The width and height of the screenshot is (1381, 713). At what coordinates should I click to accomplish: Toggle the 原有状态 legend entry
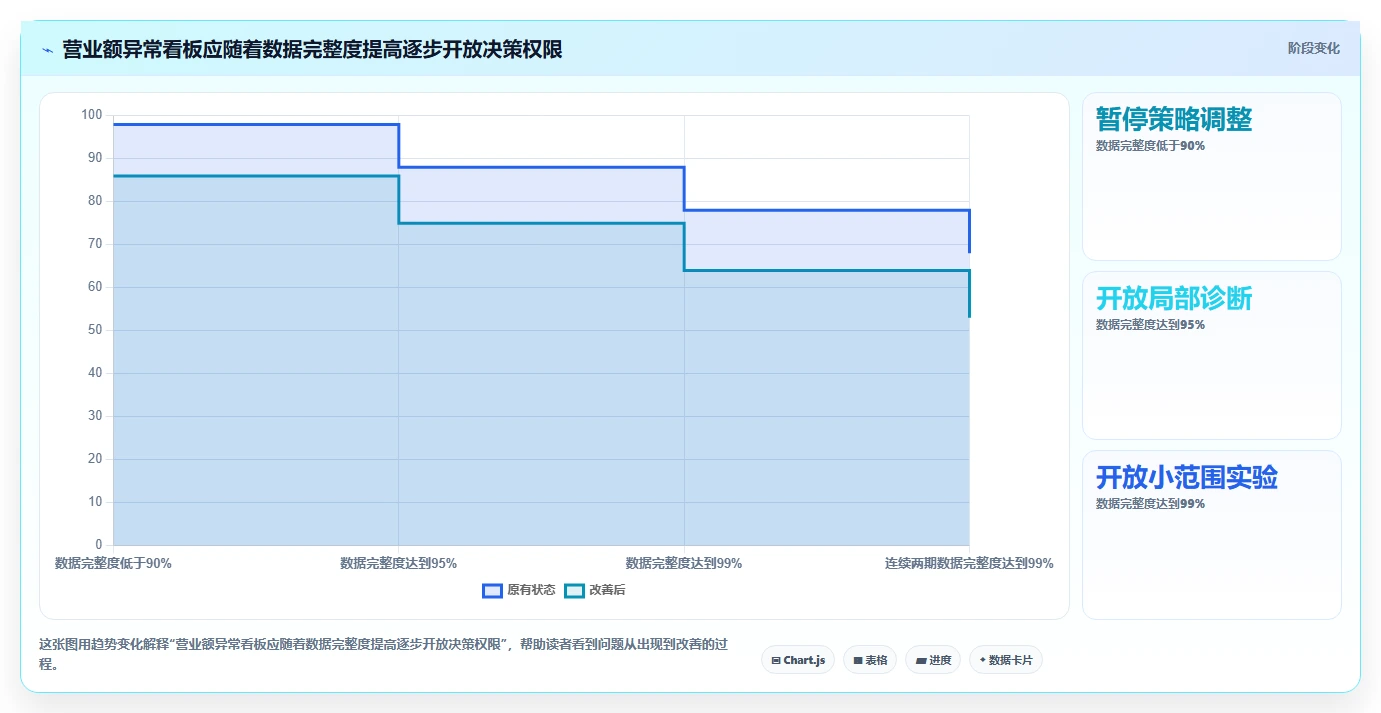coord(519,590)
